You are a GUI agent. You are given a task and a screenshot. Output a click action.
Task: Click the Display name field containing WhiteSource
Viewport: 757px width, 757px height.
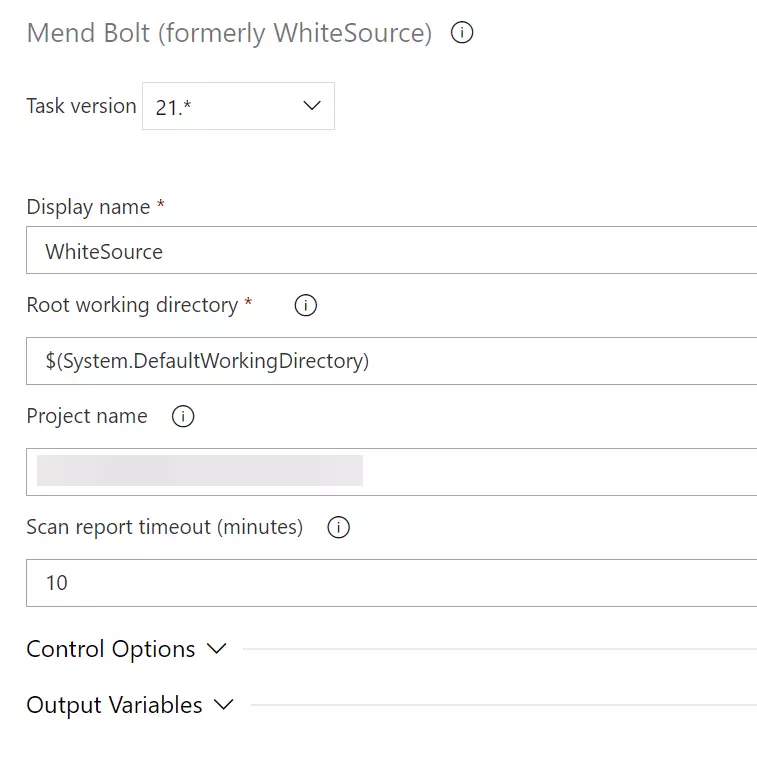[392, 250]
